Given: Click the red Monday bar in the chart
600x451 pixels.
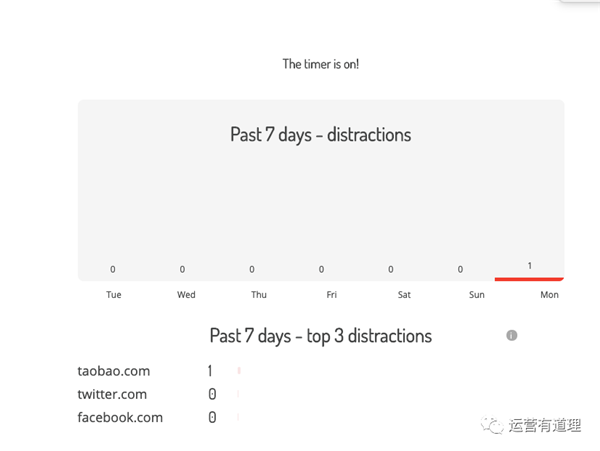Looking at the screenshot, I should pos(529,279).
